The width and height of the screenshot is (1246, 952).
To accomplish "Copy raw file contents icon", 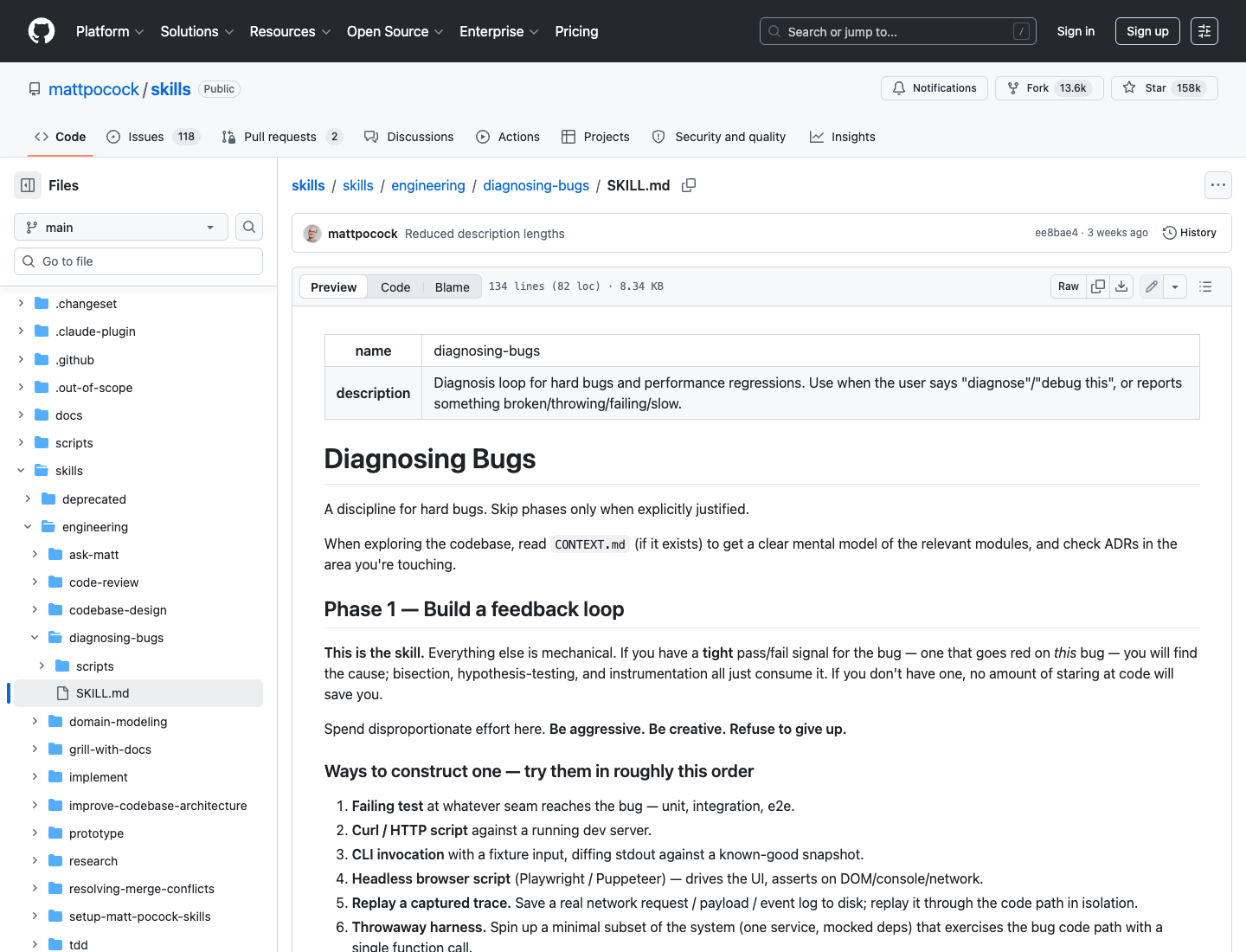I will (x=1098, y=286).
